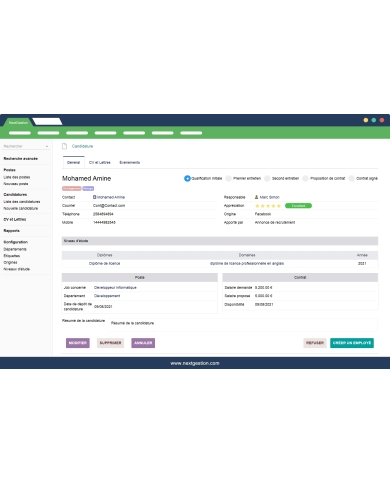The image size is (390, 484).
Task: Click the Mobile number value
Action: pyautogui.click(x=104, y=222)
